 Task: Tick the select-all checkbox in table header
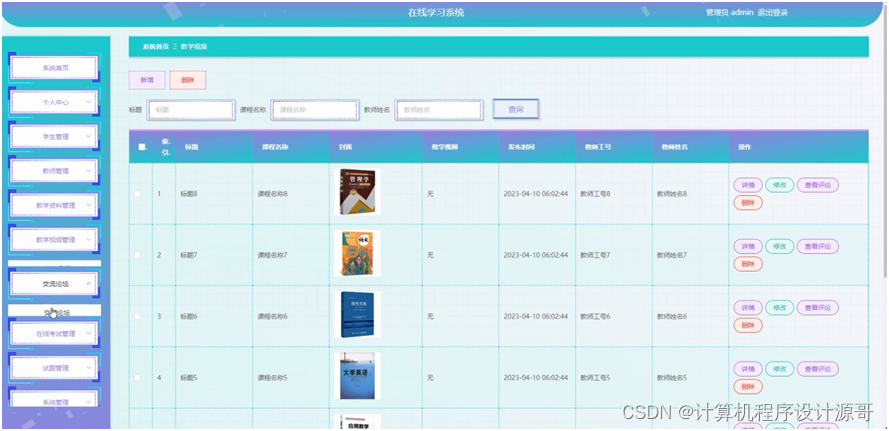141,147
